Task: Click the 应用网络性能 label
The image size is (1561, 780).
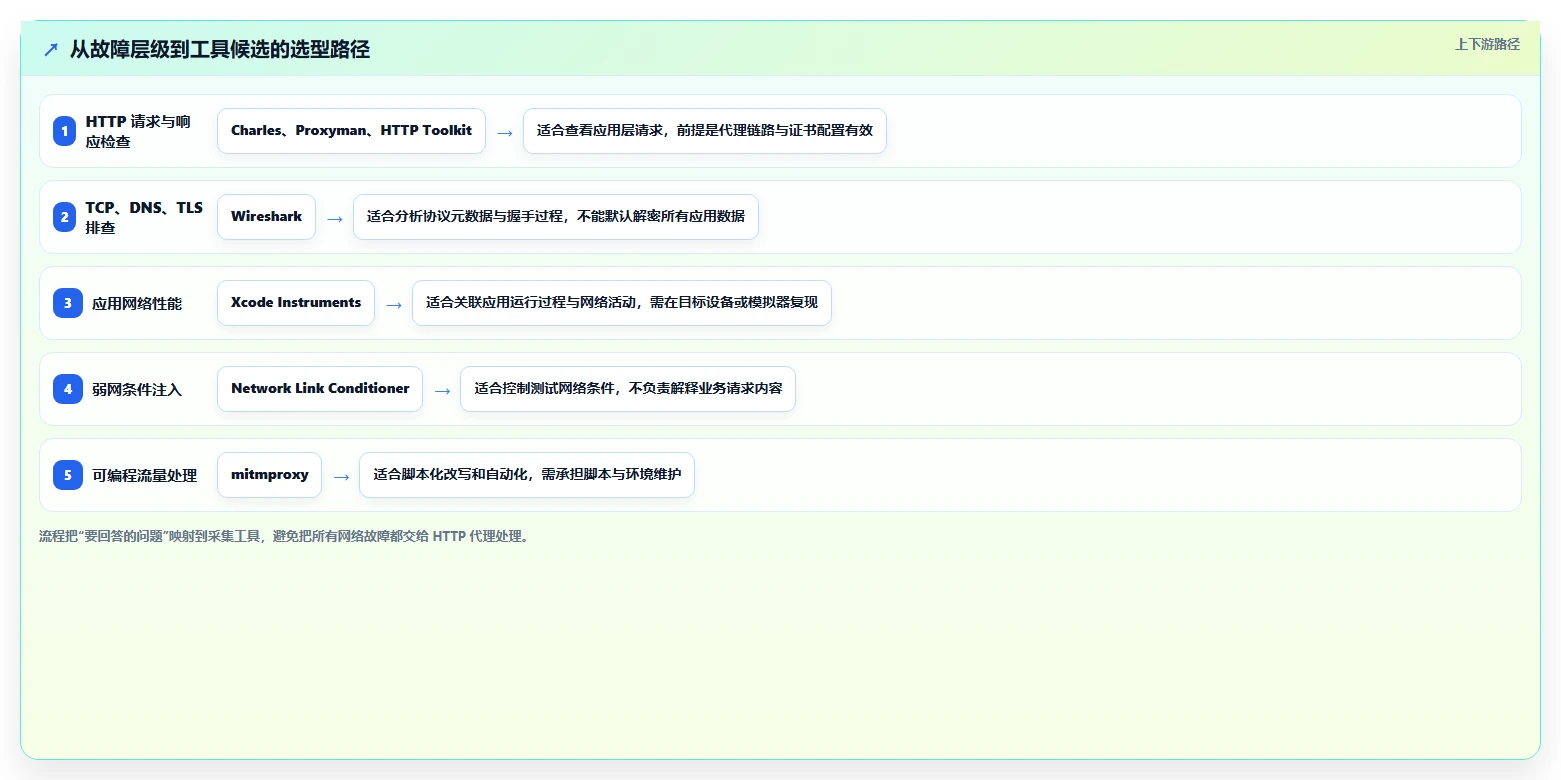Action: (x=137, y=303)
